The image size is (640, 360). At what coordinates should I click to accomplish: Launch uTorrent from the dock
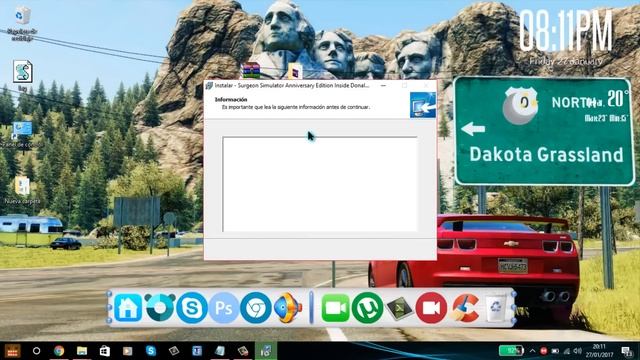[x=367, y=308]
